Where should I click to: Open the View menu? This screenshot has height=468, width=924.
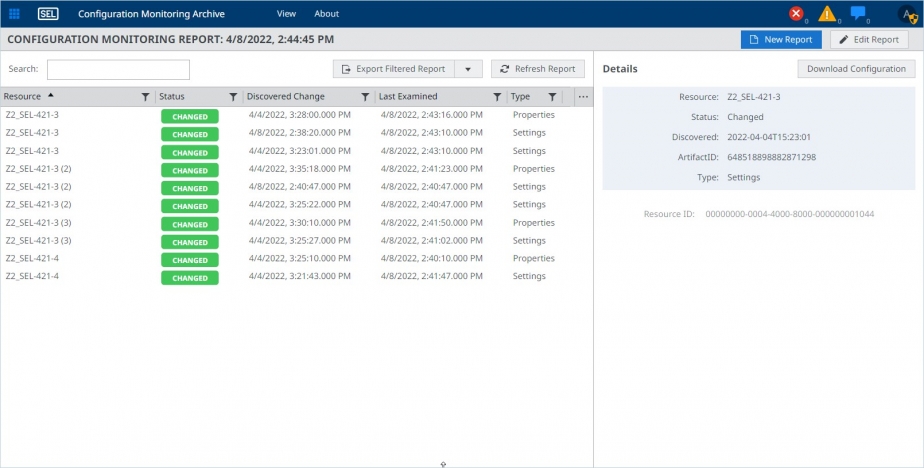[286, 14]
